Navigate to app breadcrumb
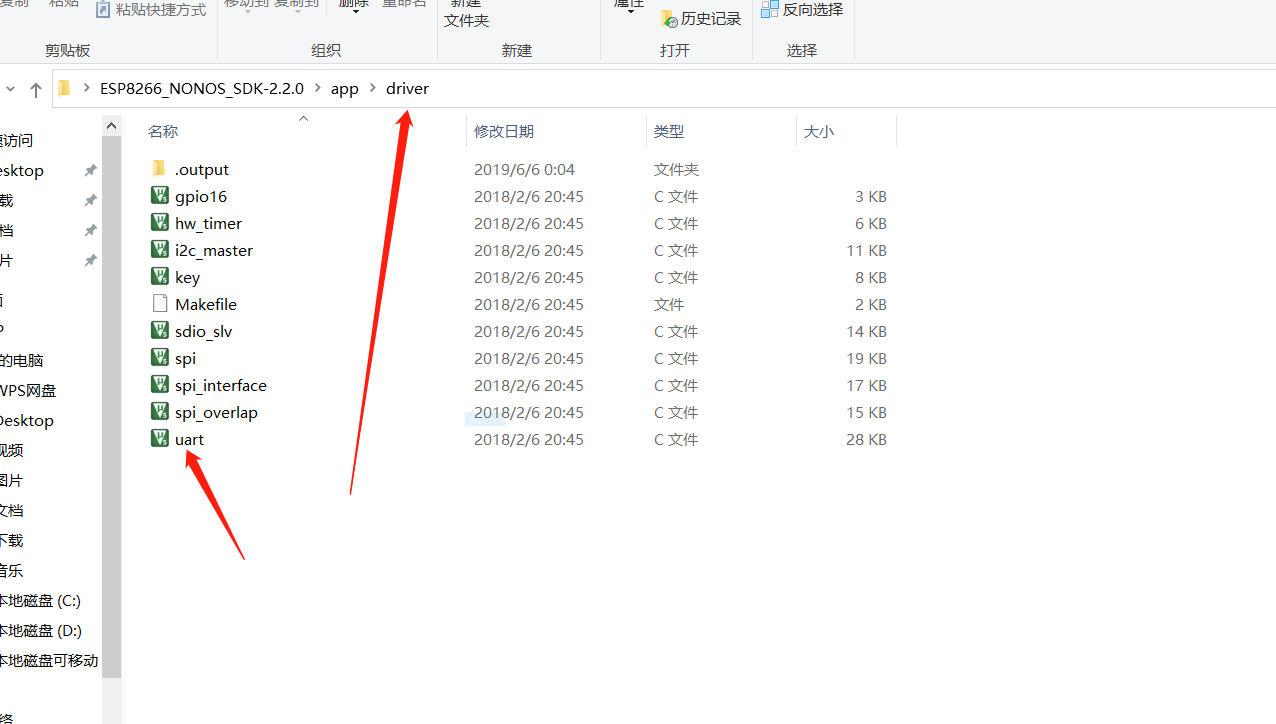 click(345, 89)
